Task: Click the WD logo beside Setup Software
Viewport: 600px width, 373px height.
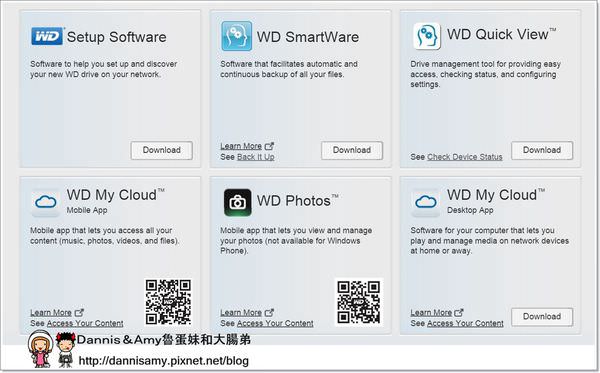Action: click(47, 36)
